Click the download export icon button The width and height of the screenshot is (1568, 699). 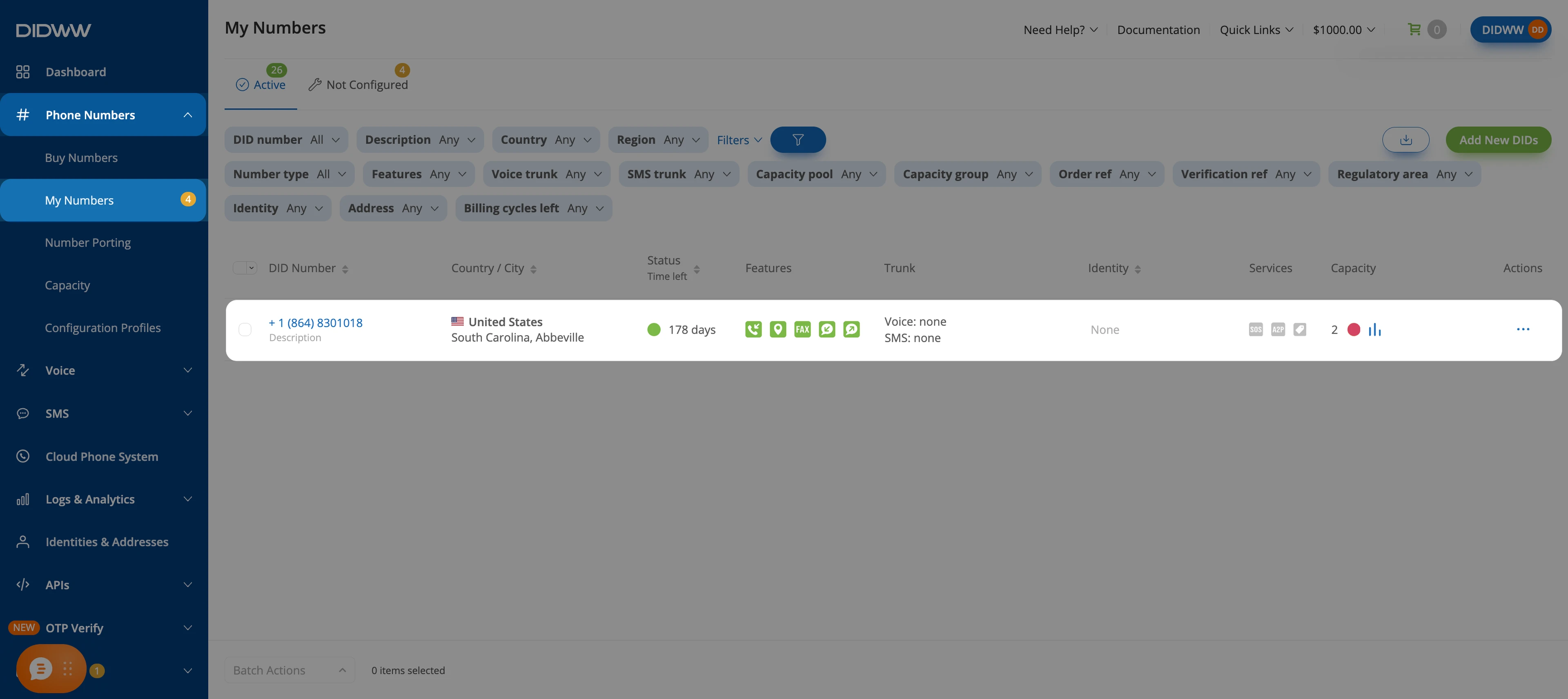(x=1405, y=140)
